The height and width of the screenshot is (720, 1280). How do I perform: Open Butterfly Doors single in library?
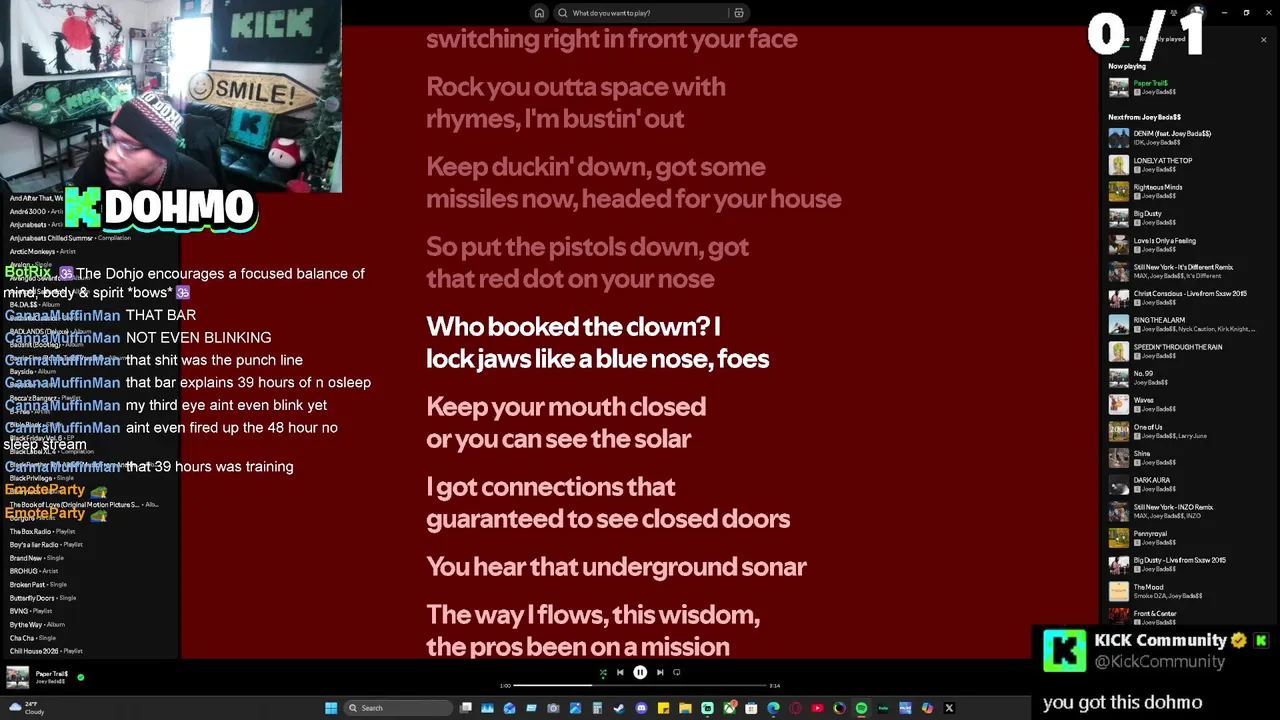[43, 598]
